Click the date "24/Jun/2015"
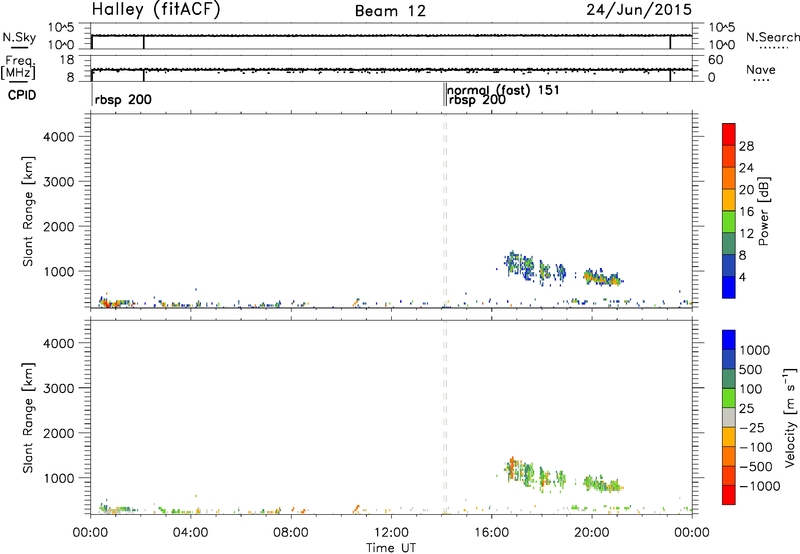Viewport: 800px width, 554px height. point(639,10)
